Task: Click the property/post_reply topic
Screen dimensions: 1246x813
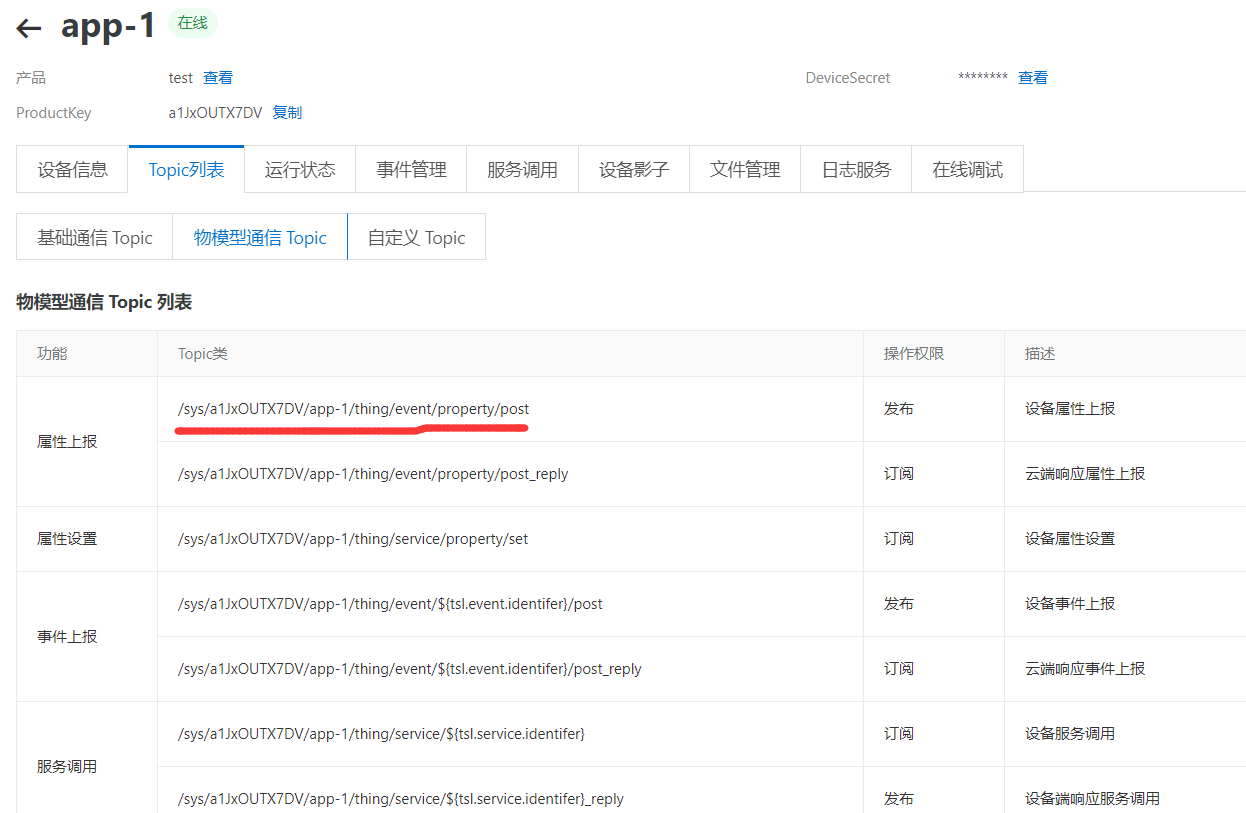Action: tap(372, 473)
